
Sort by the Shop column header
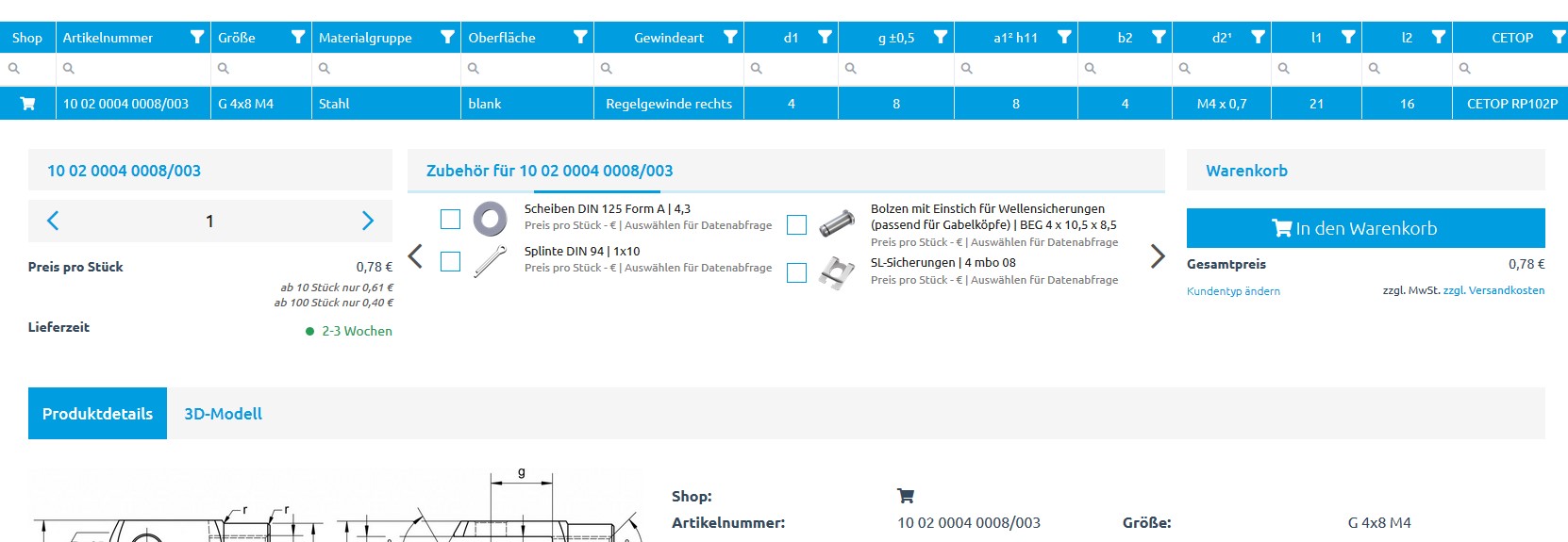pyautogui.click(x=27, y=38)
